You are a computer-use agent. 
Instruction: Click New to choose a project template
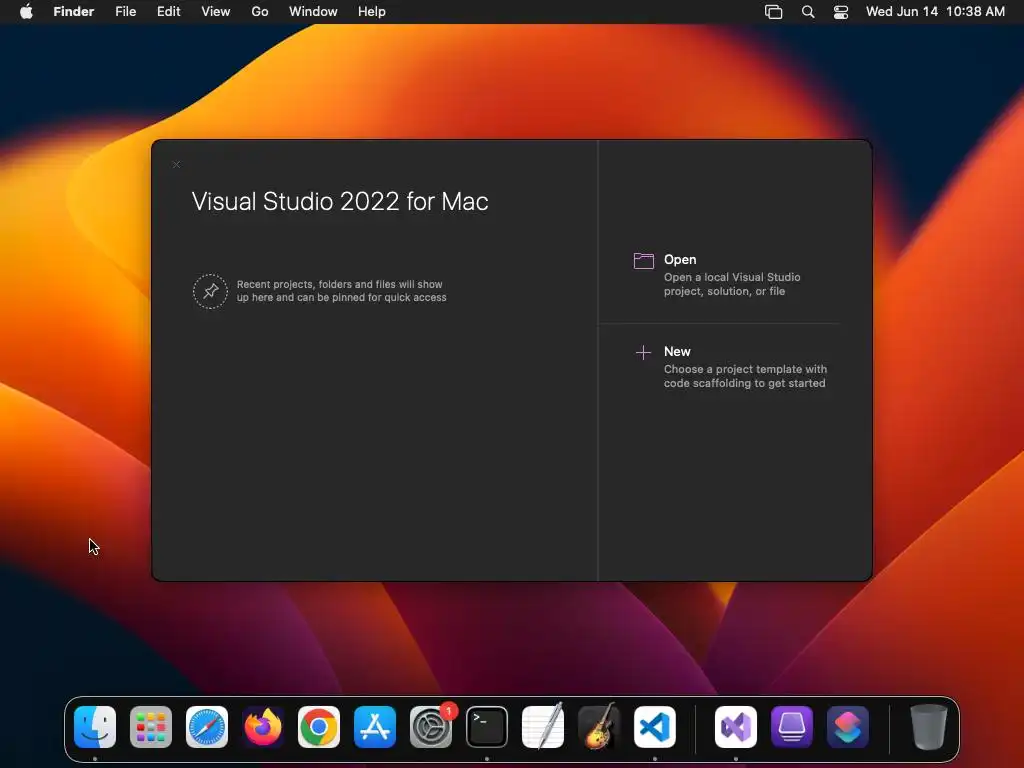(677, 351)
